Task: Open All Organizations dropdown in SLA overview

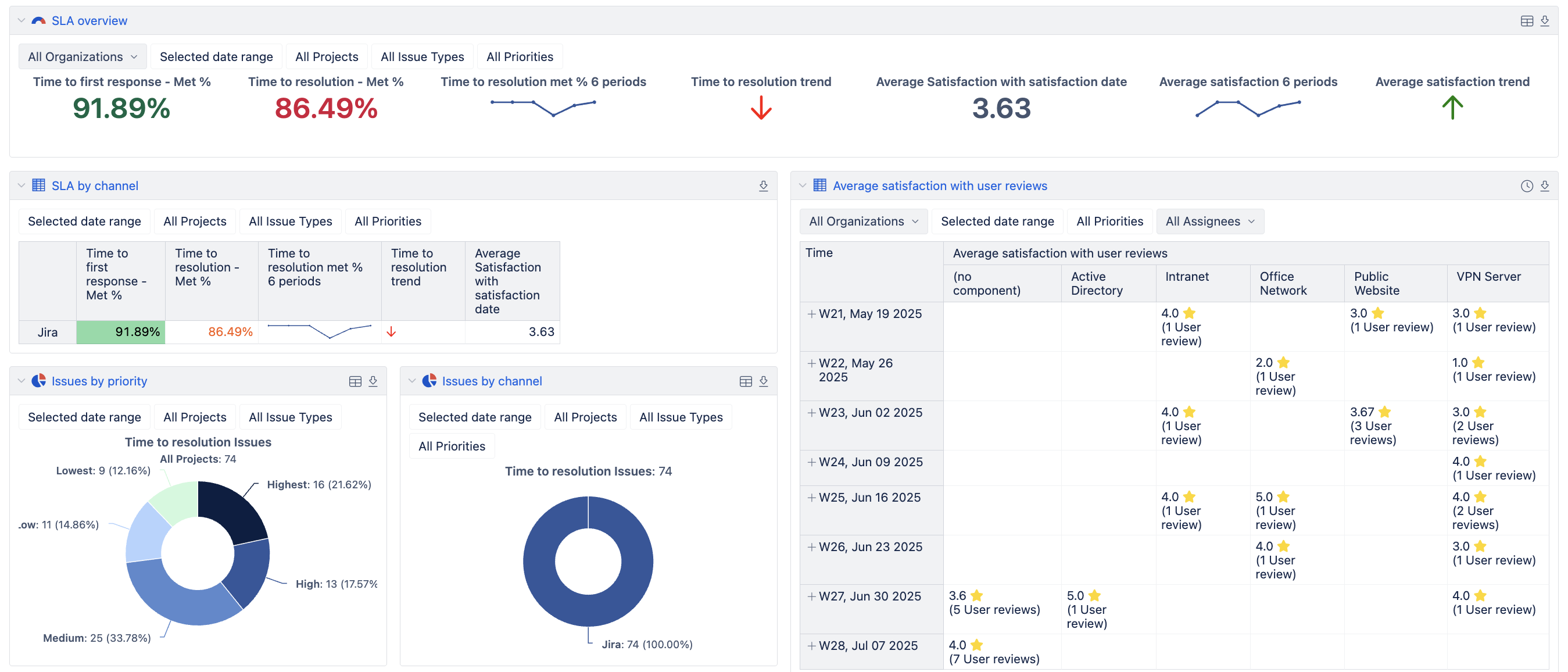Action: pyautogui.click(x=82, y=56)
